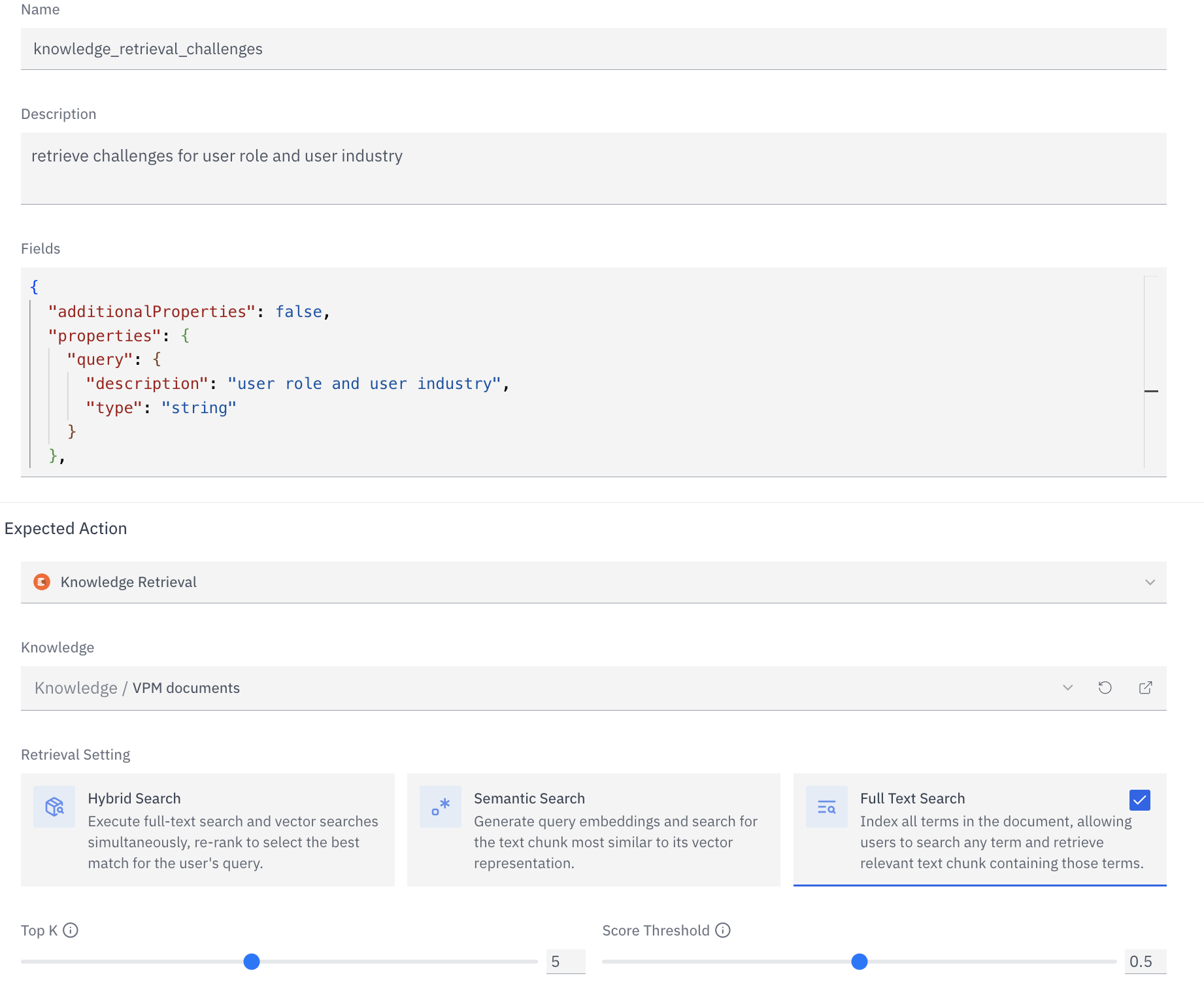This screenshot has height=995, width=1204.
Task: Toggle the Full Text Search checkbox
Action: click(x=1140, y=800)
